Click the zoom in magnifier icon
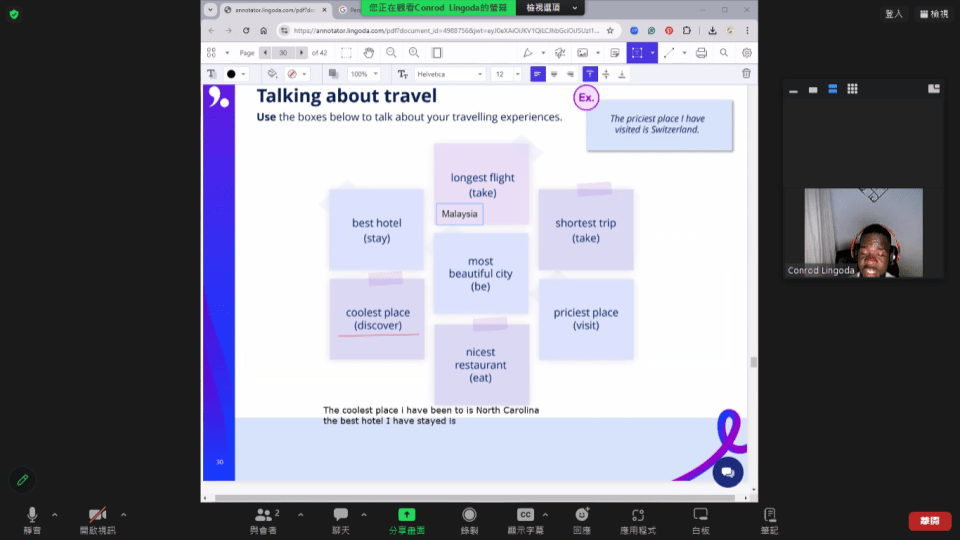 [414, 53]
